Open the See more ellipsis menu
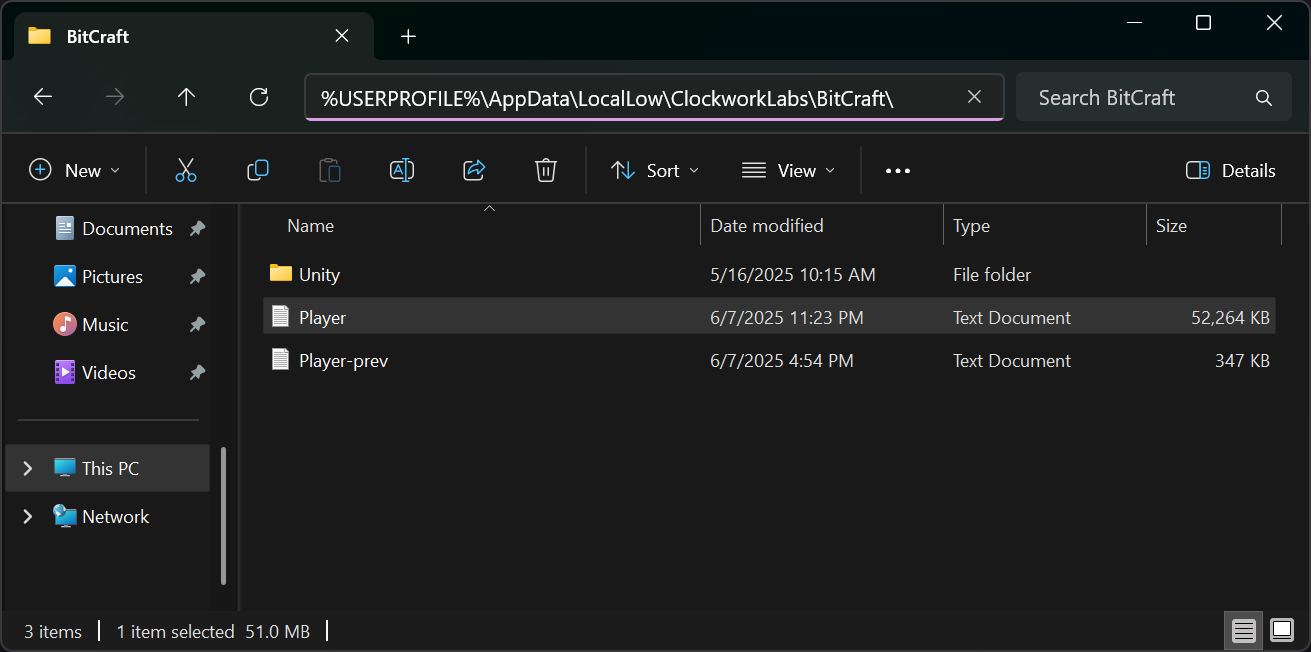The image size is (1311, 652). [x=898, y=171]
